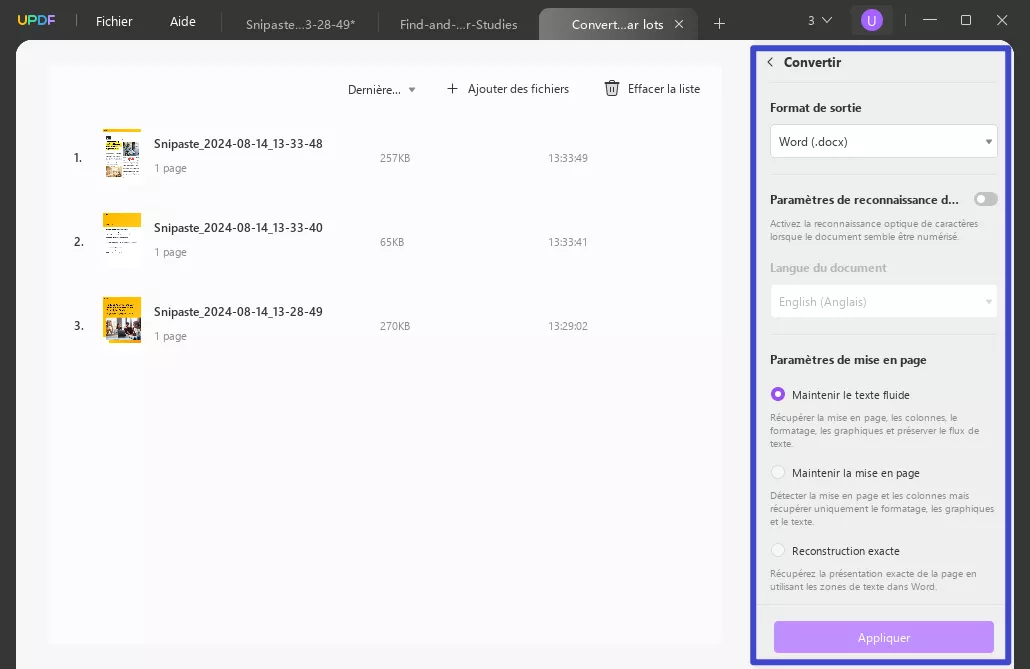Image resolution: width=1030 pixels, height=669 pixels.
Task: Open a new tab with the plus icon
Action: click(719, 21)
